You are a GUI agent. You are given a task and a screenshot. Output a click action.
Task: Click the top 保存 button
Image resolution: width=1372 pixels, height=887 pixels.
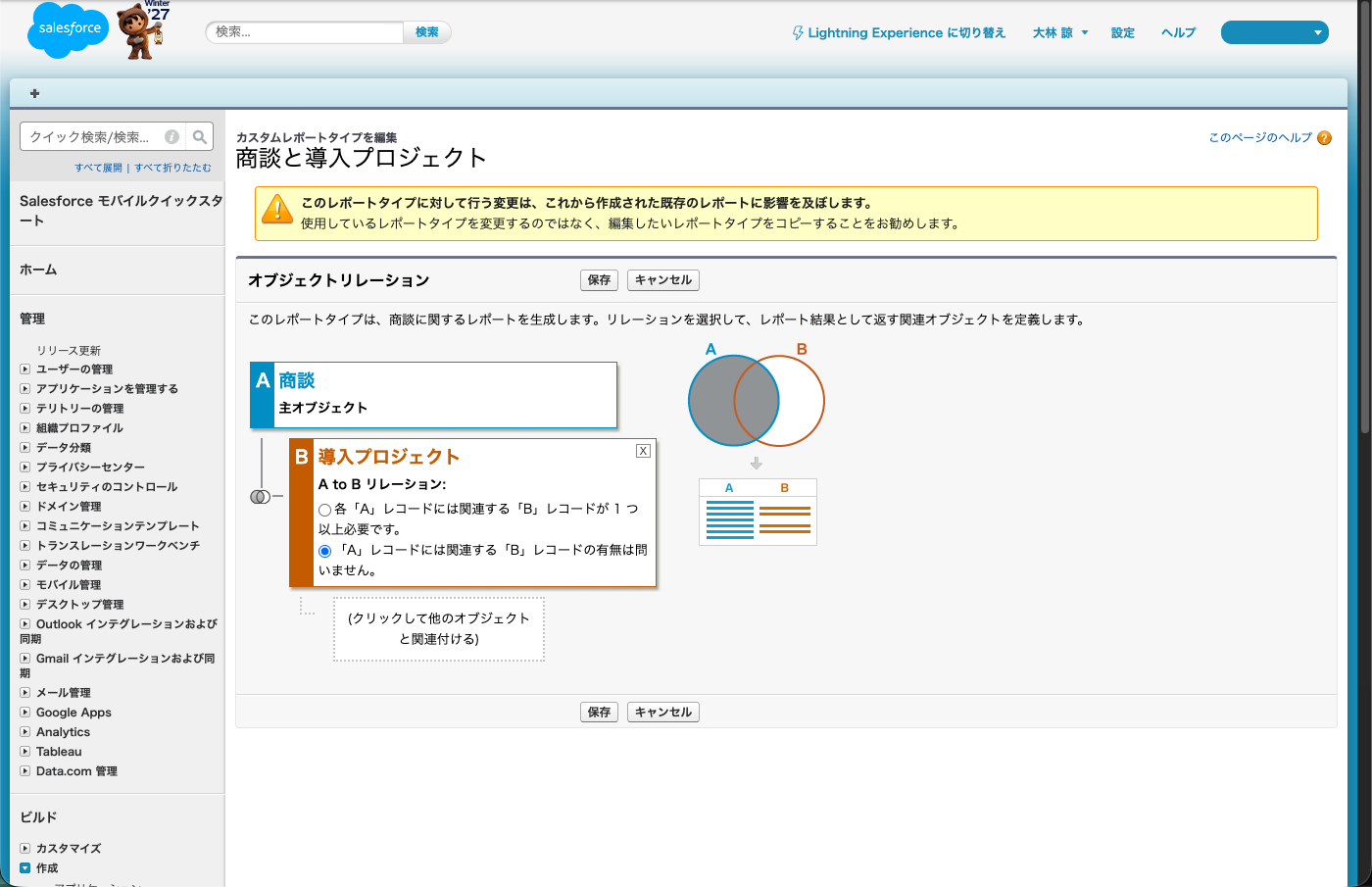click(599, 280)
